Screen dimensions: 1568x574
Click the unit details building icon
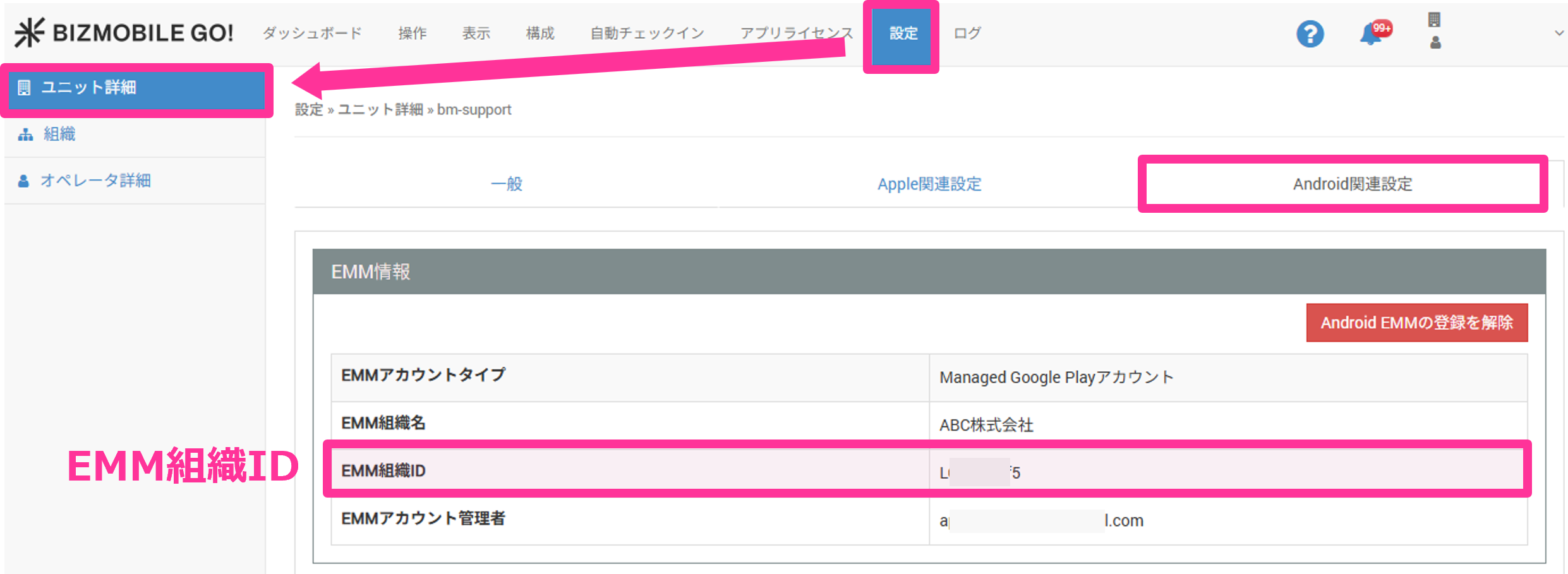[x=24, y=88]
